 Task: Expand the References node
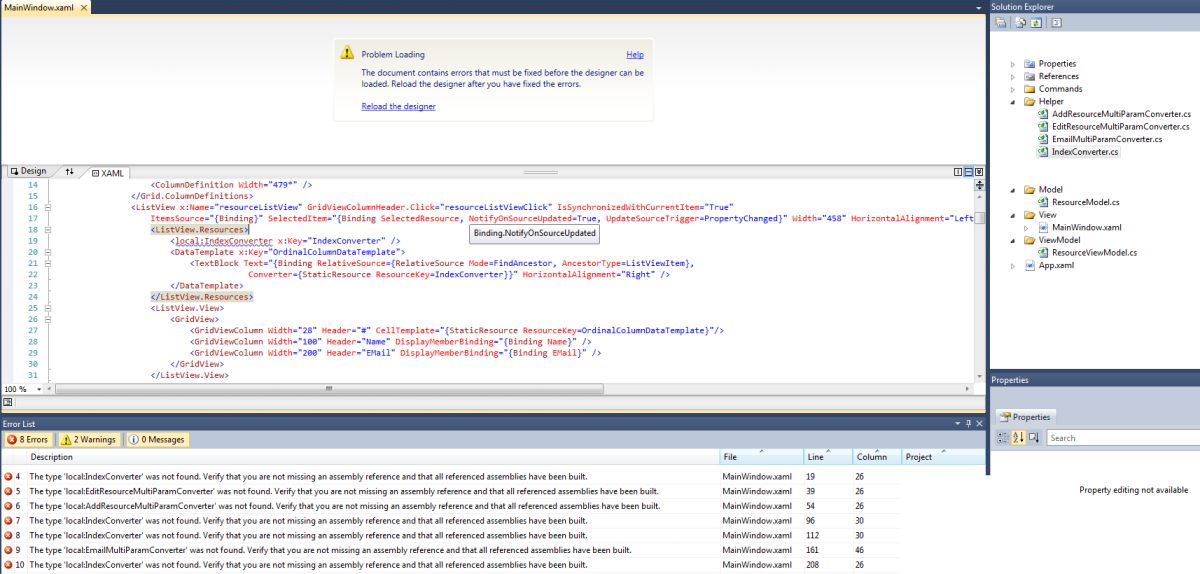(x=1014, y=76)
